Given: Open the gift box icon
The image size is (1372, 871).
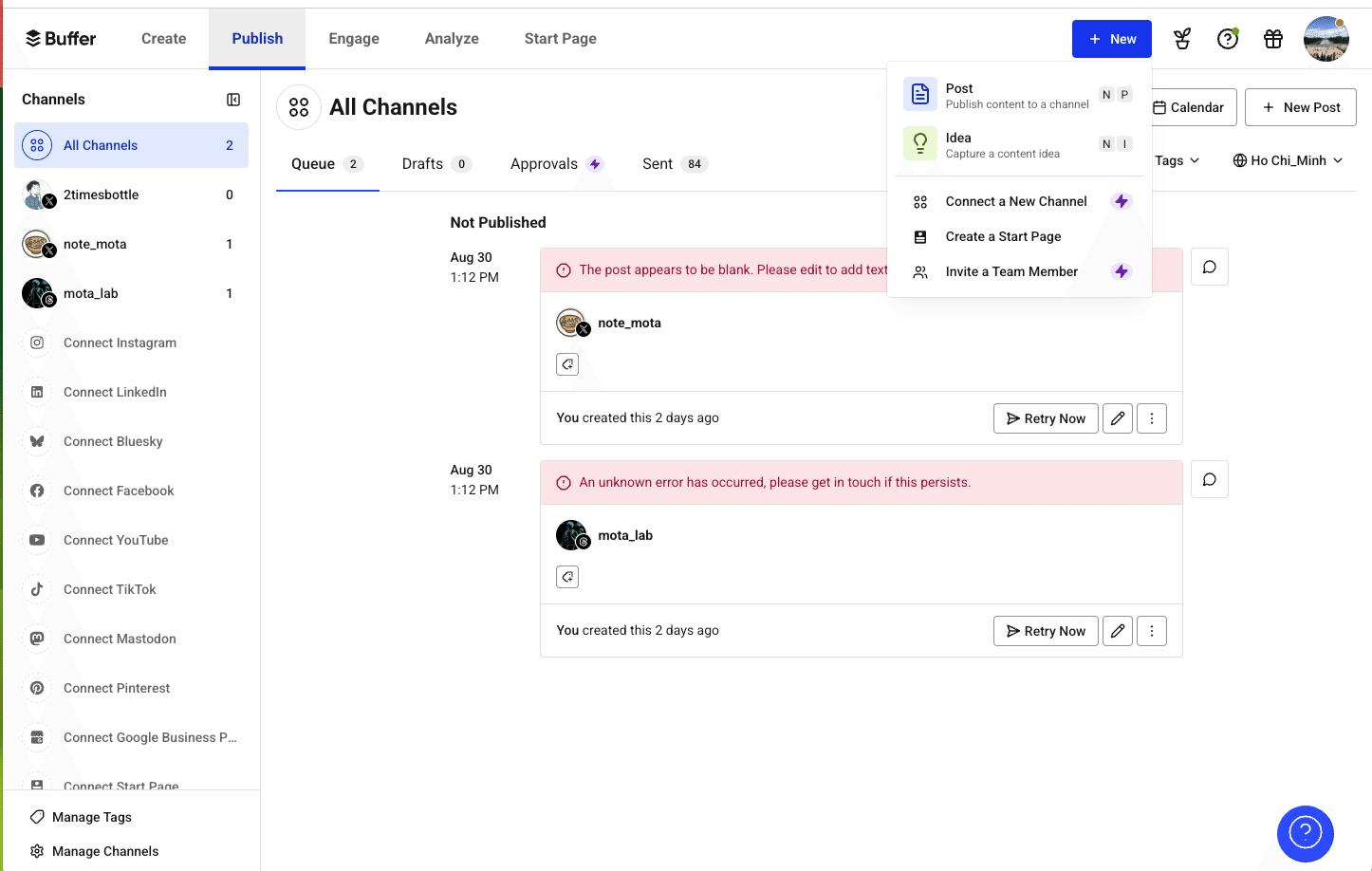Looking at the screenshot, I should pos(1273,39).
